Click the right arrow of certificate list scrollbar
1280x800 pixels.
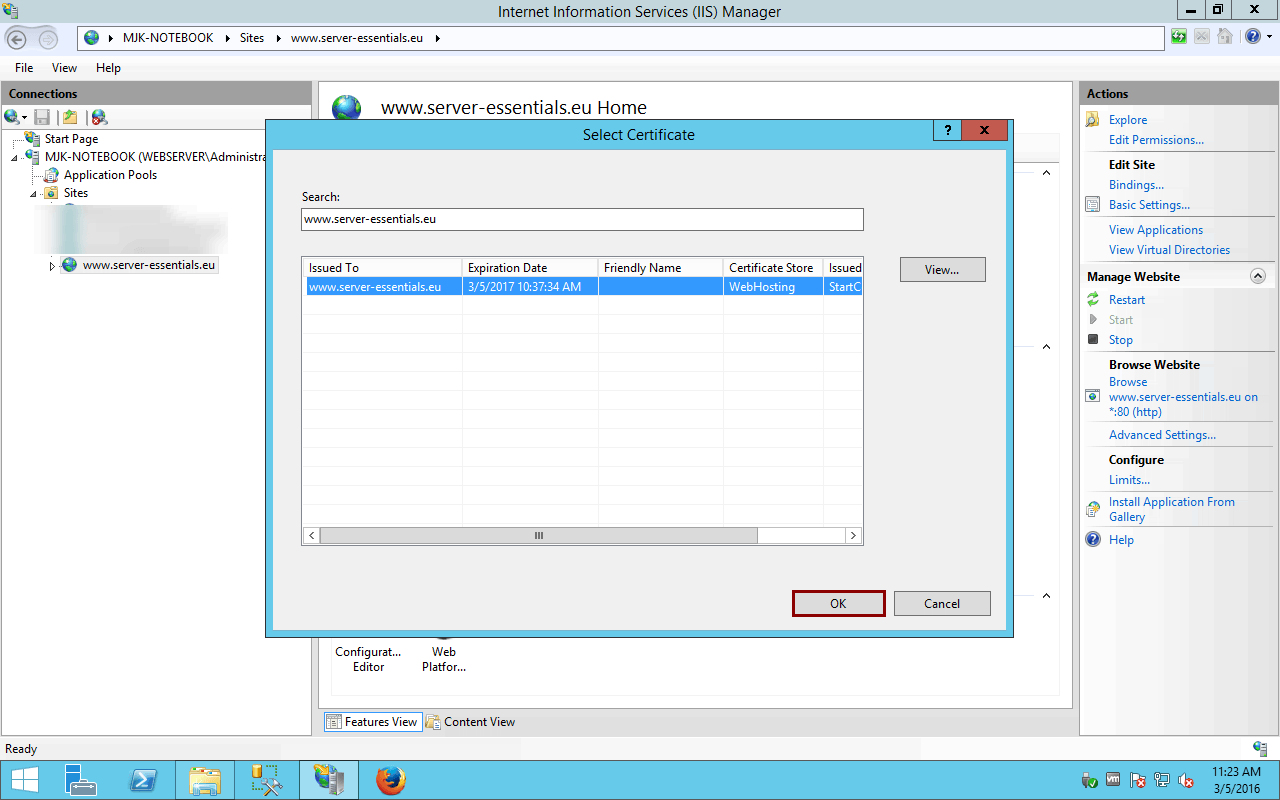(853, 536)
